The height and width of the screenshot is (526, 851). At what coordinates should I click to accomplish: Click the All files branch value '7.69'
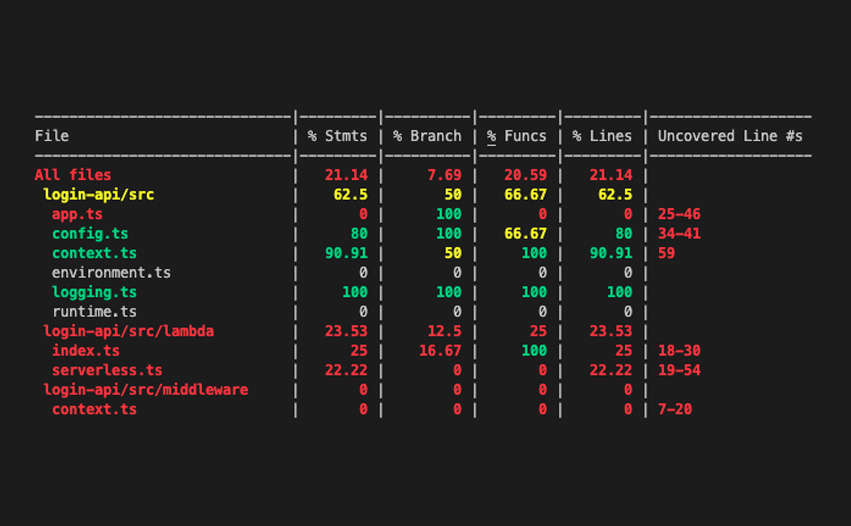point(444,175)
